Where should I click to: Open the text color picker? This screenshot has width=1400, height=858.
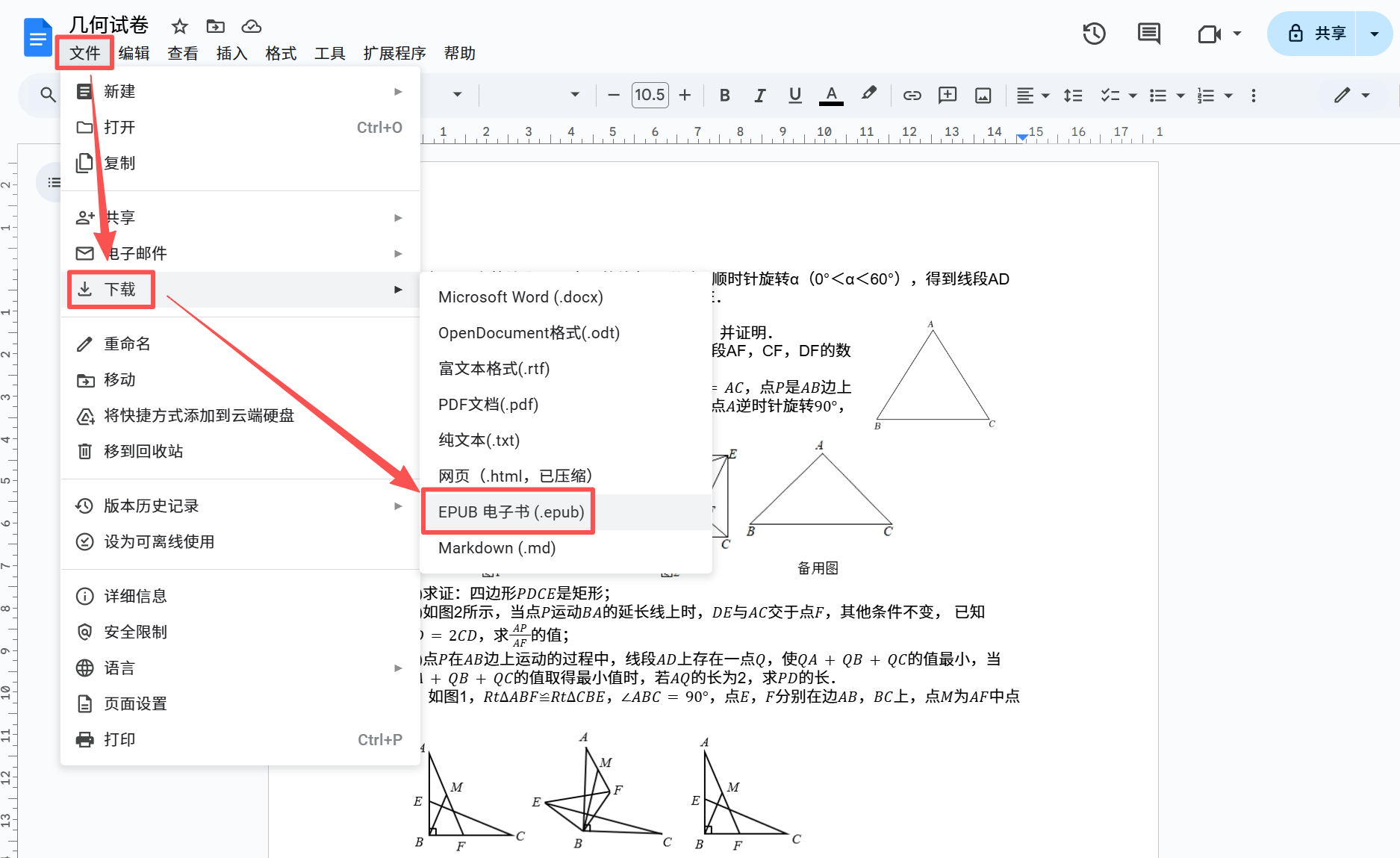(x=830, y=95)
